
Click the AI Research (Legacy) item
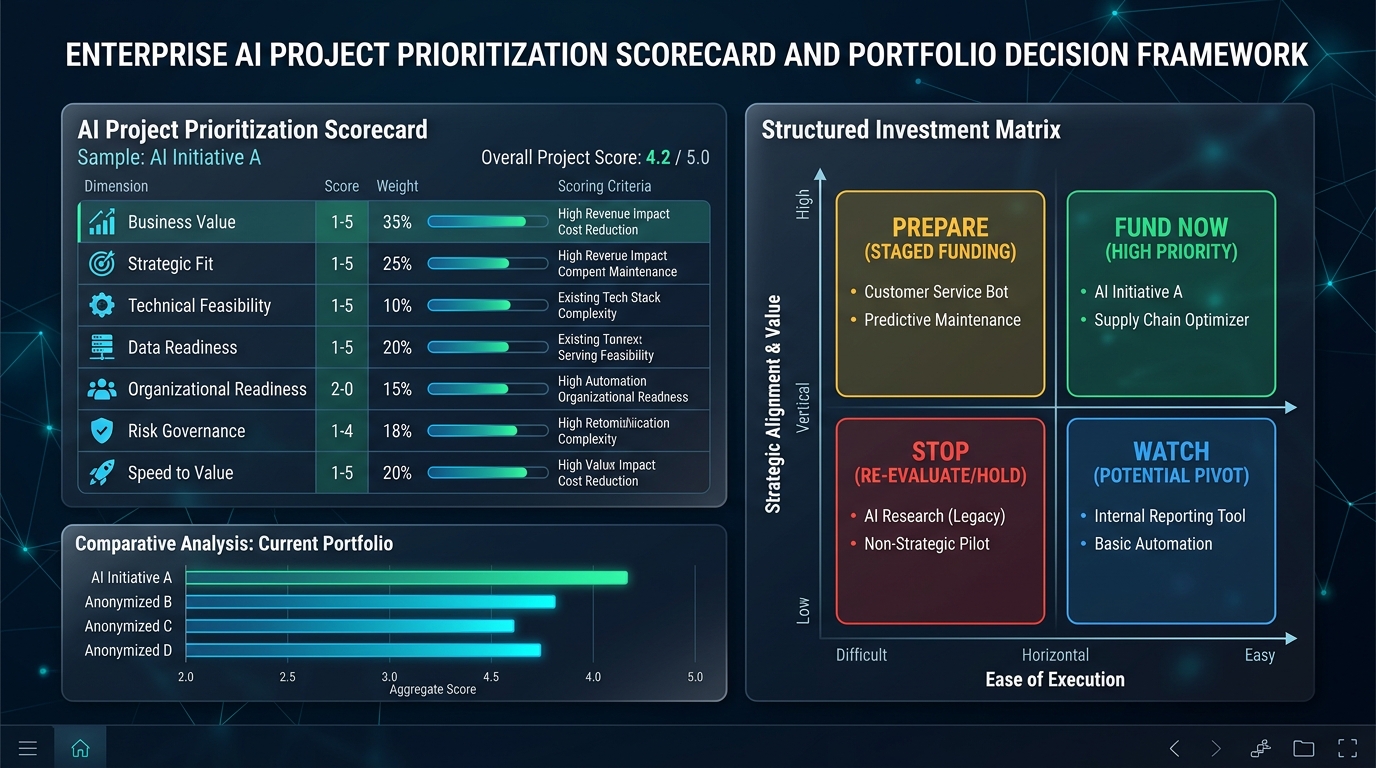pyautogui.click(x=934, y=516)
